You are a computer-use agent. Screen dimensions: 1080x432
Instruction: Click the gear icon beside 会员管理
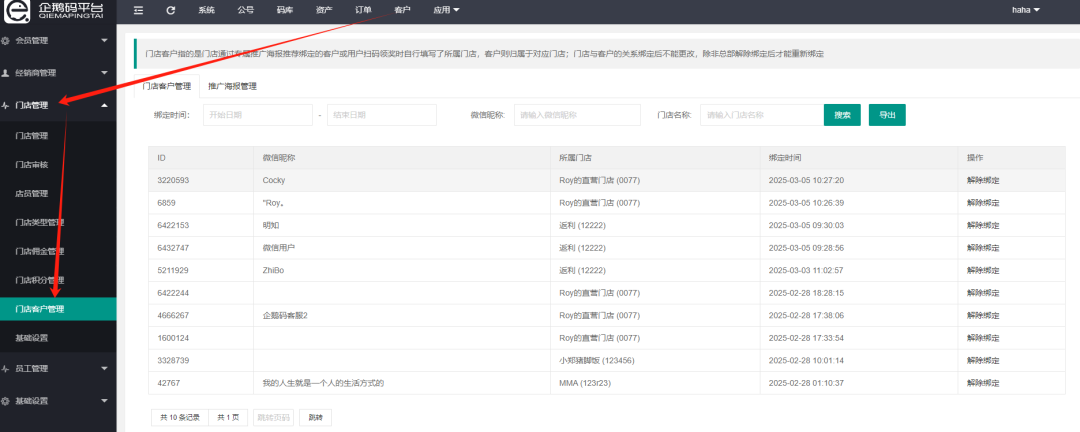point(6,41)
